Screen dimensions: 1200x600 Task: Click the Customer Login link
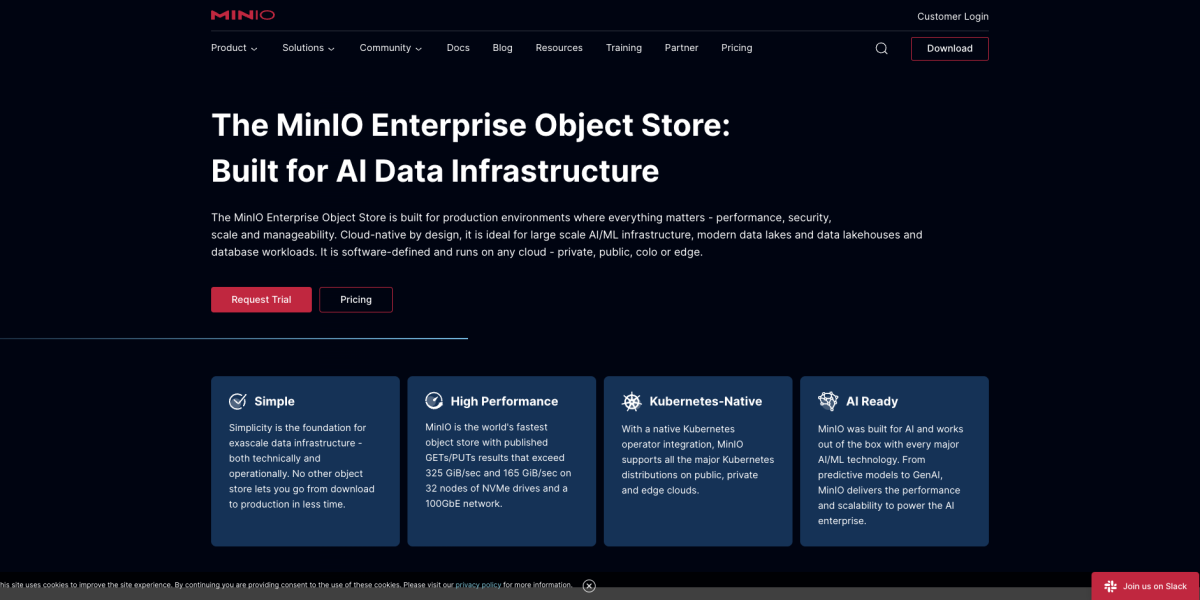pos(952,16)
